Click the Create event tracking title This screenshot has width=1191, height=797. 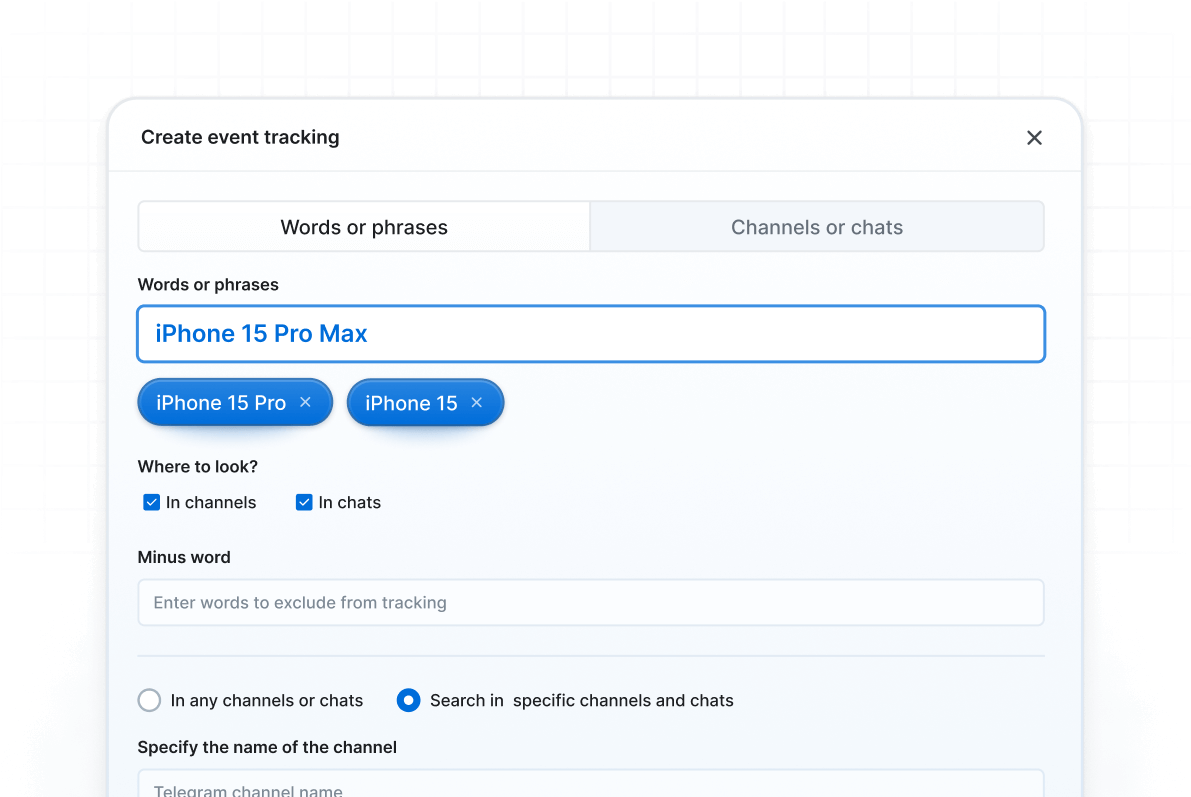tap(240, 137)
